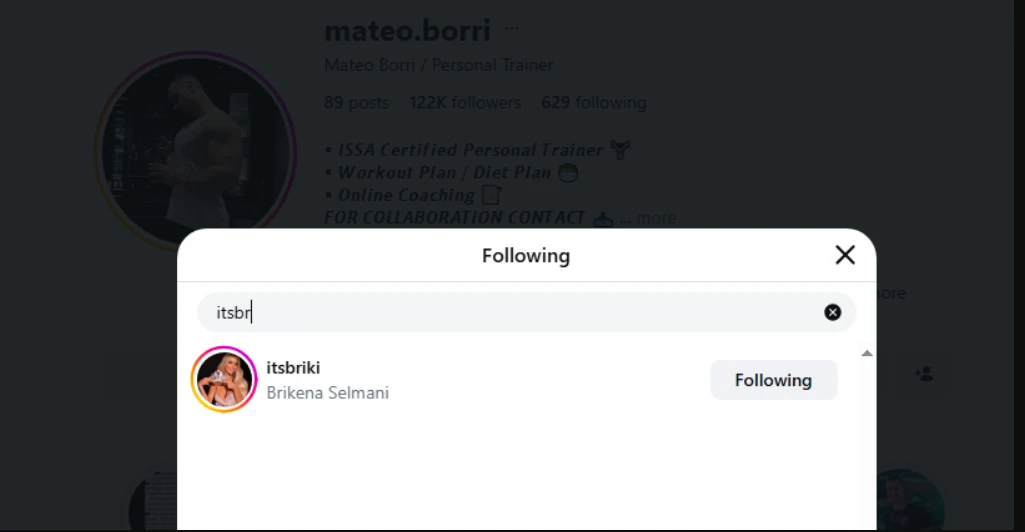The height and width of the screenshot is (532, 1025).
Task: Unfollow itsbriki via the Following button
Action: (x=773, y=380)
